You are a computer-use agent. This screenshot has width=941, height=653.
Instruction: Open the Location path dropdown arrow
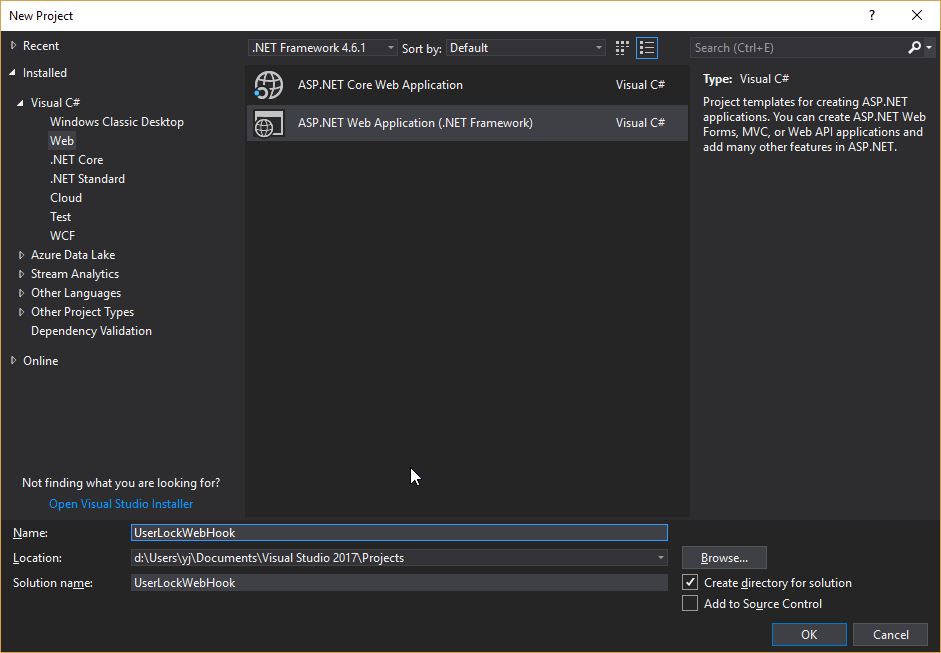[659, 557]
